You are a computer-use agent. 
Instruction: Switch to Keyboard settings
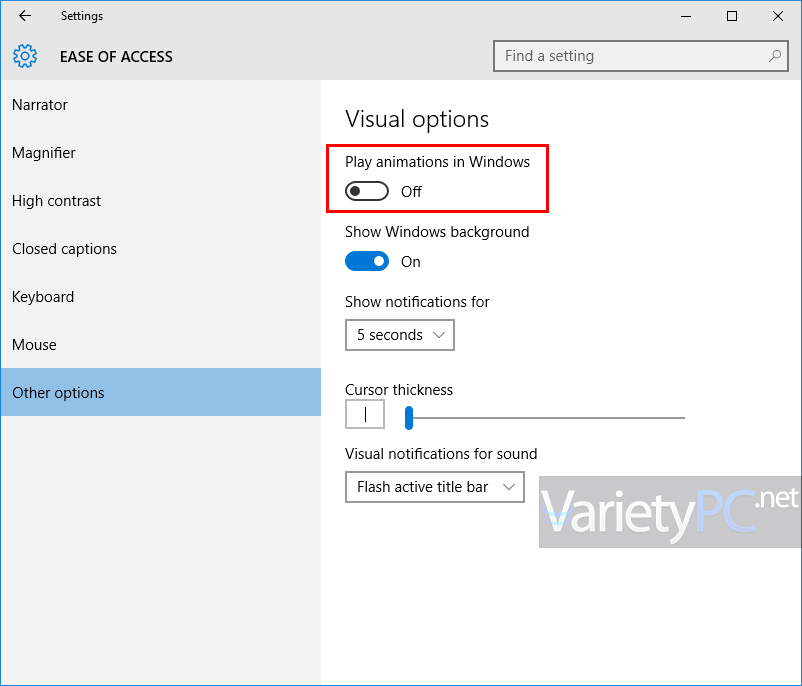[43, 297]
